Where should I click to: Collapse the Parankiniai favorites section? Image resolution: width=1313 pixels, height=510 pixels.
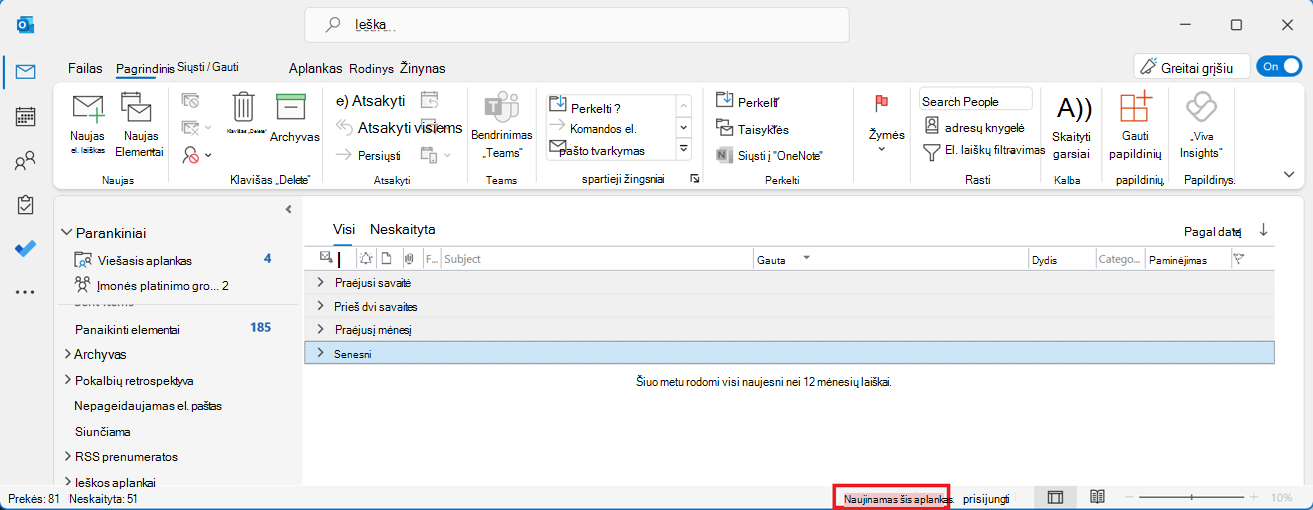click(67, 232)
